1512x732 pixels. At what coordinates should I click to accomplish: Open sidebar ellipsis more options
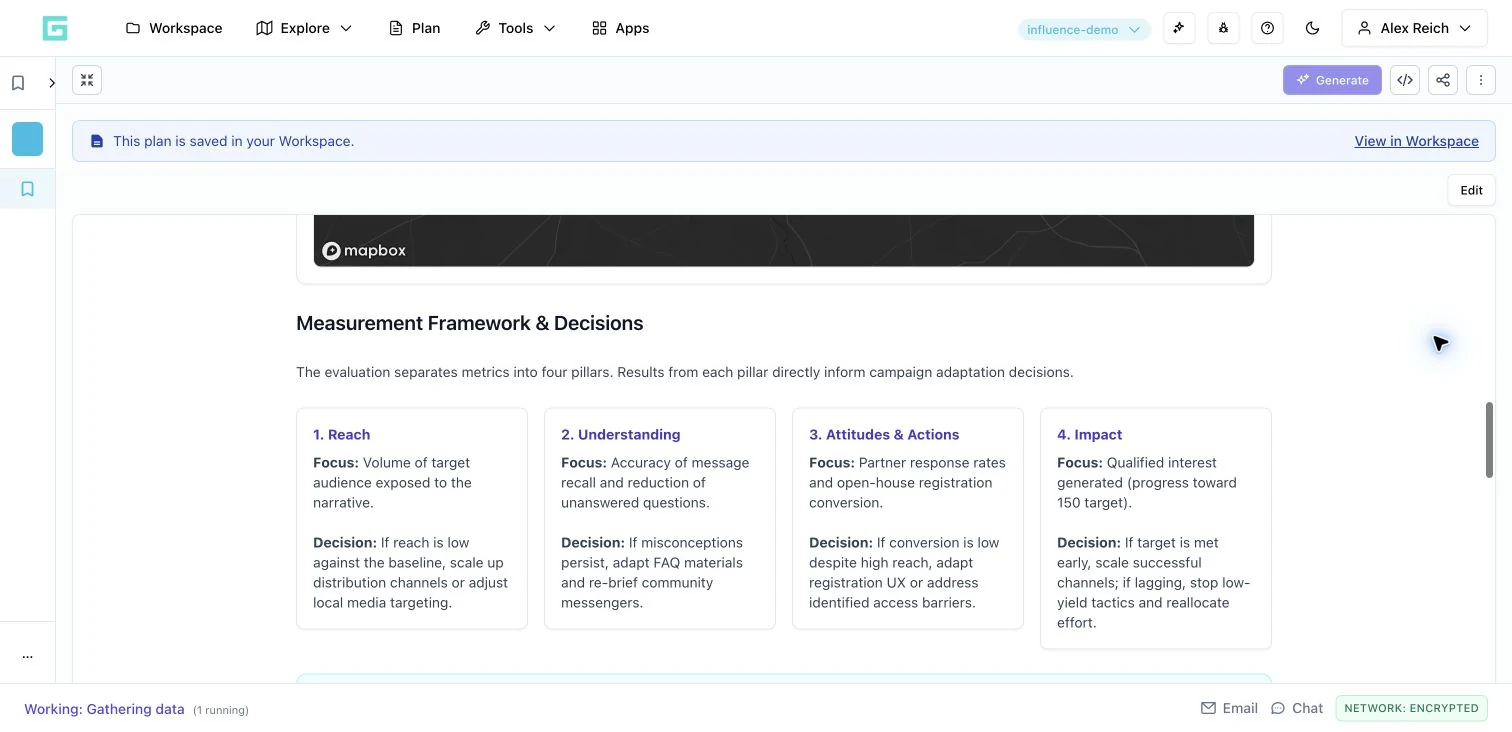pyautogui.click(x=27, y=656)
